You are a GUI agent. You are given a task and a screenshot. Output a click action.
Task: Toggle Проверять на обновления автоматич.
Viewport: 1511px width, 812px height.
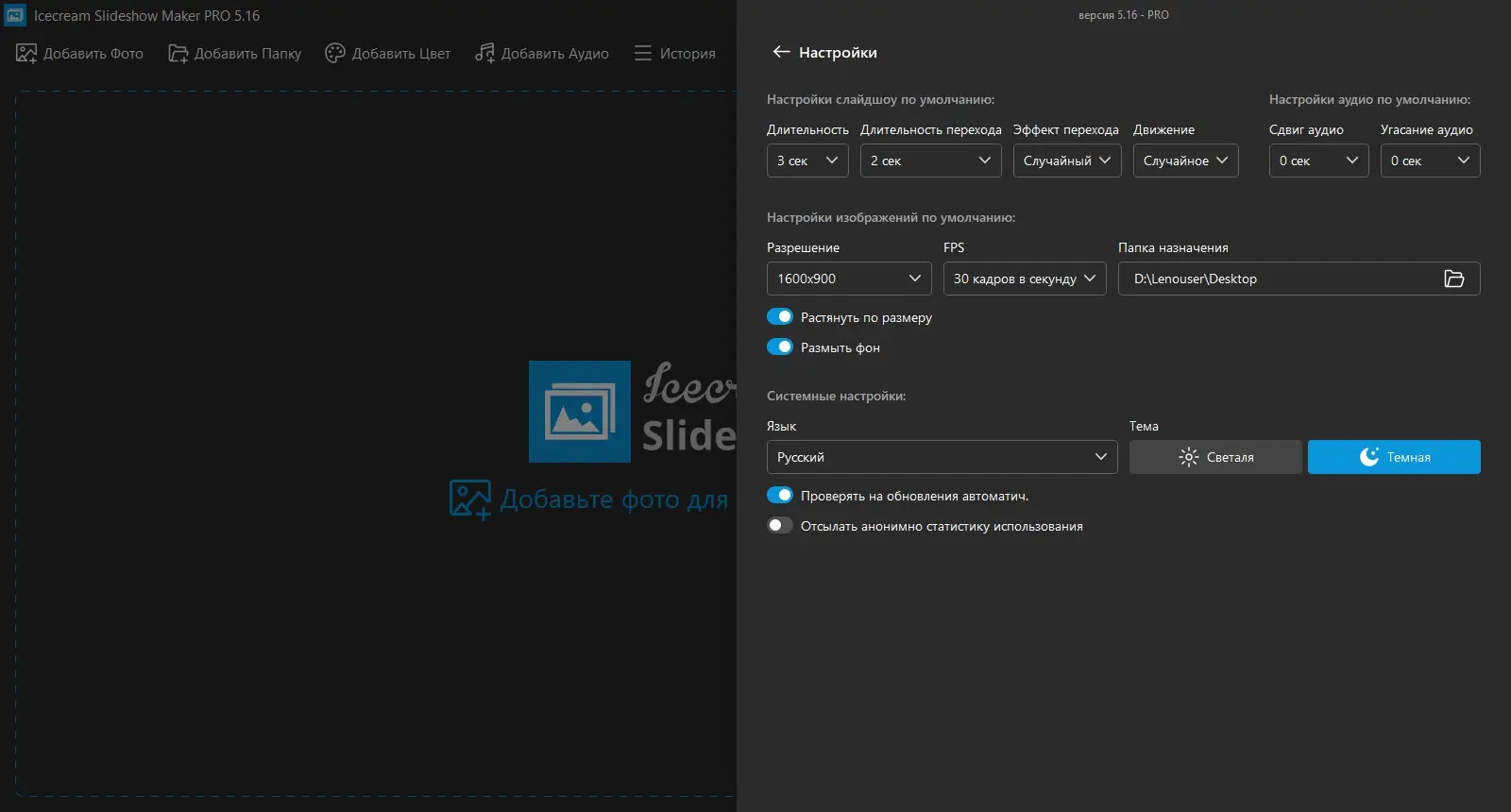pos(780,496)
